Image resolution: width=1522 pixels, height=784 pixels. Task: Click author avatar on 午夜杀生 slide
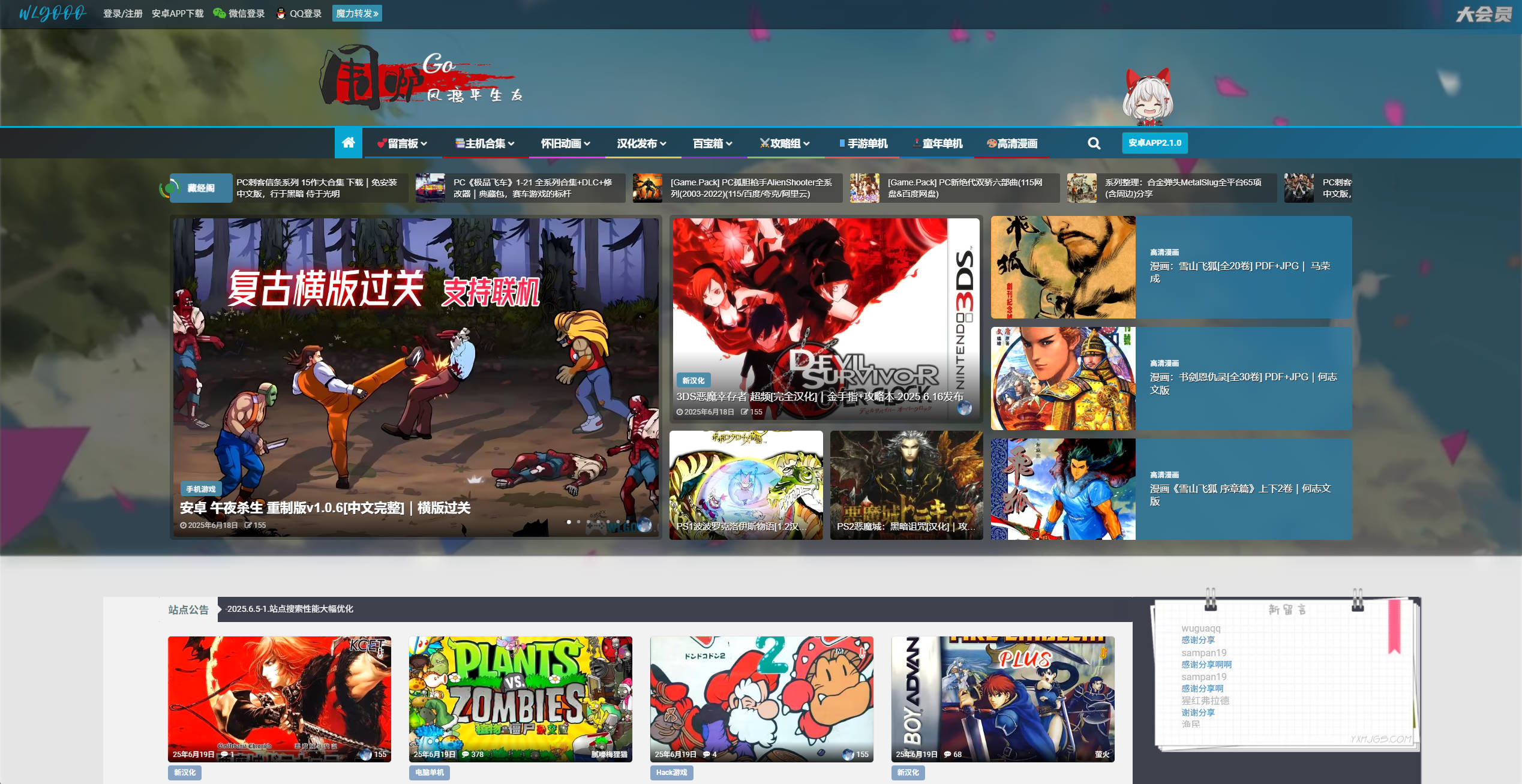(644, 525)
